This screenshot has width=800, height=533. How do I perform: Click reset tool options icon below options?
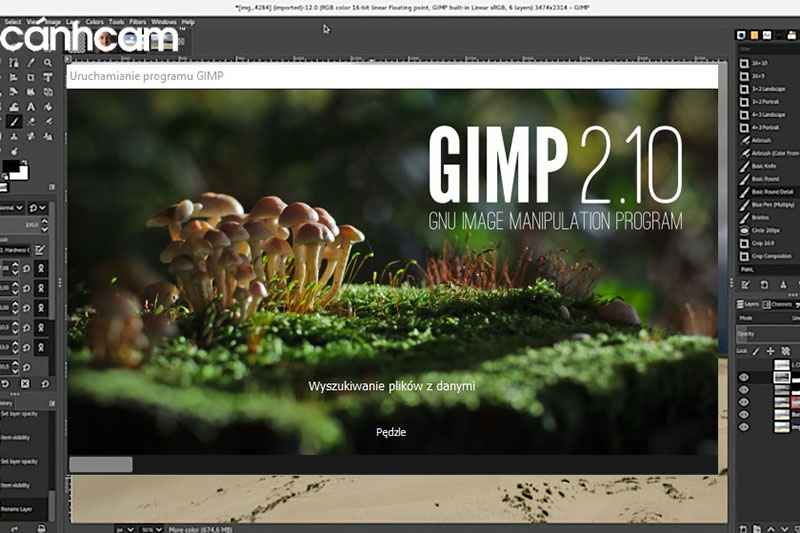coord(45,384)
